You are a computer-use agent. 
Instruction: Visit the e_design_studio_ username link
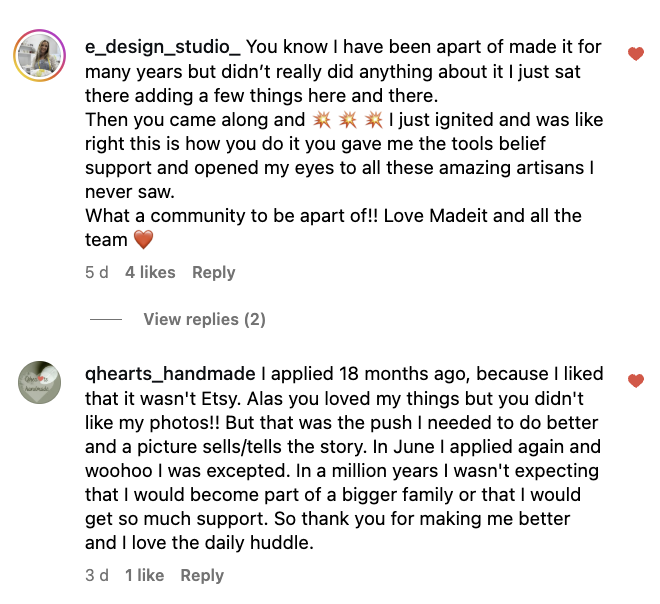[x=163, y=47]
